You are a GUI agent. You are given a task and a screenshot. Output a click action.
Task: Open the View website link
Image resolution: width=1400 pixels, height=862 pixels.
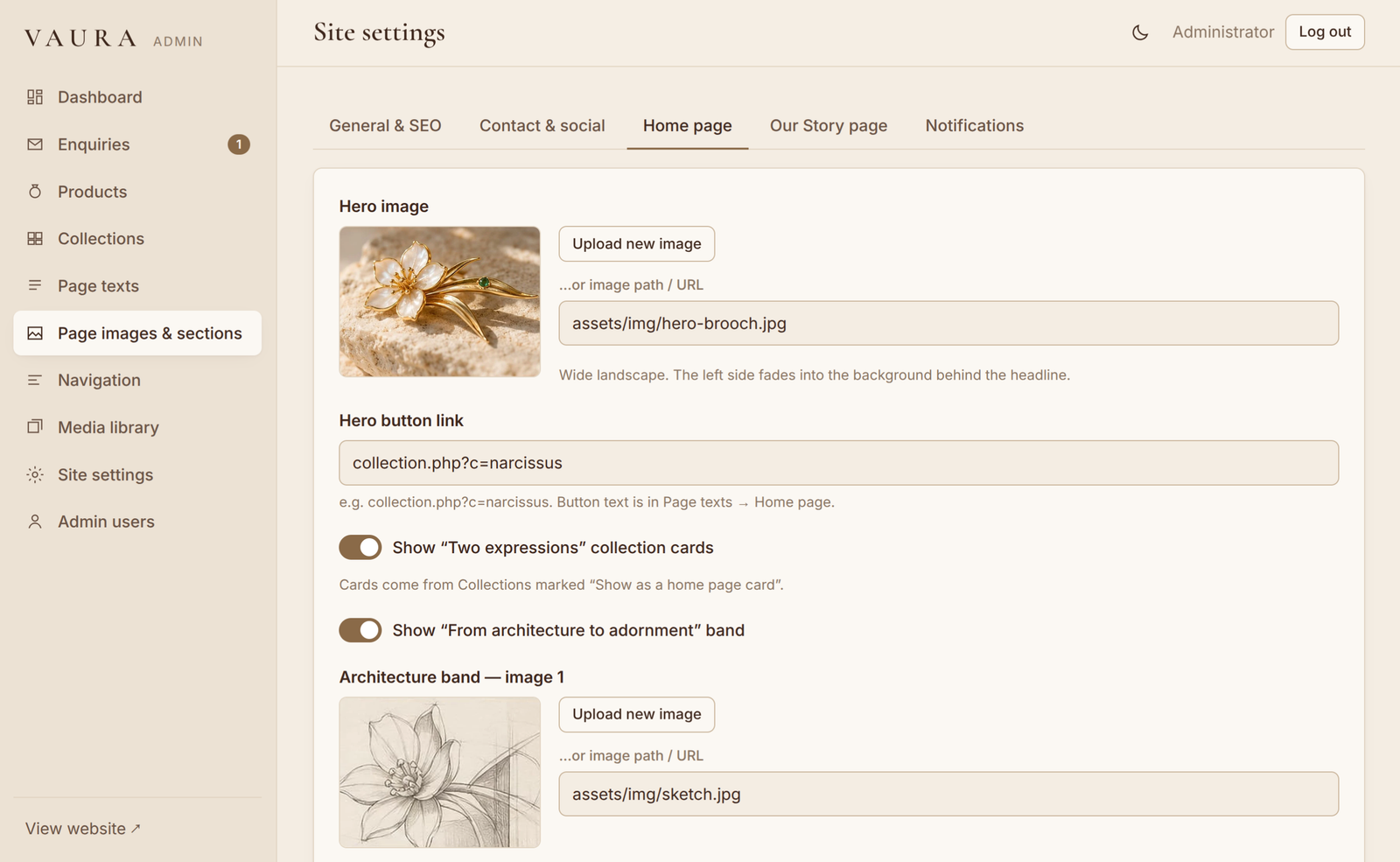pos(83,829)
